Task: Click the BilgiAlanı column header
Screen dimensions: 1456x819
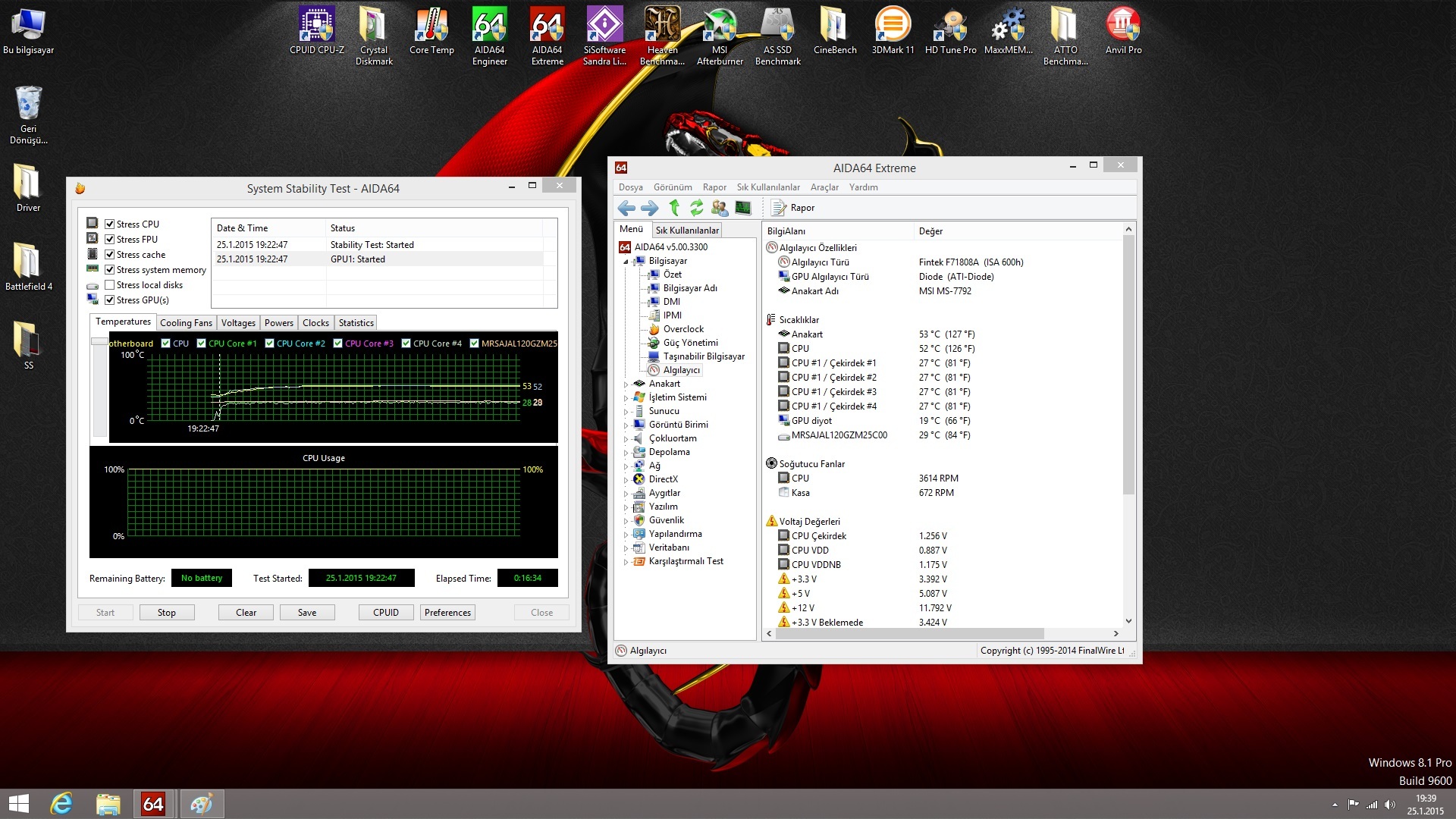Action: 838,231
